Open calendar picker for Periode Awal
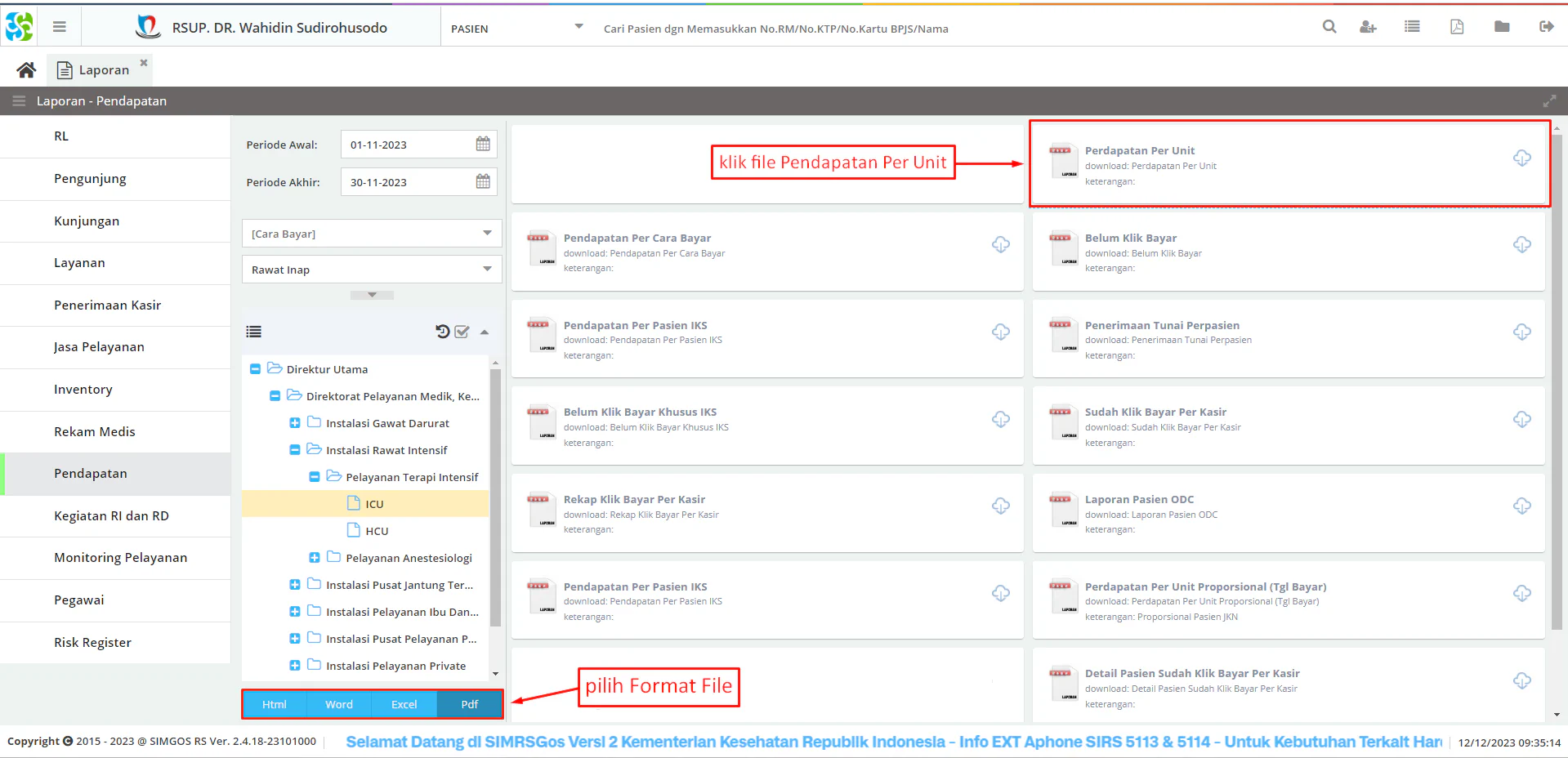 pyautogui.click(x=483, y=145)
